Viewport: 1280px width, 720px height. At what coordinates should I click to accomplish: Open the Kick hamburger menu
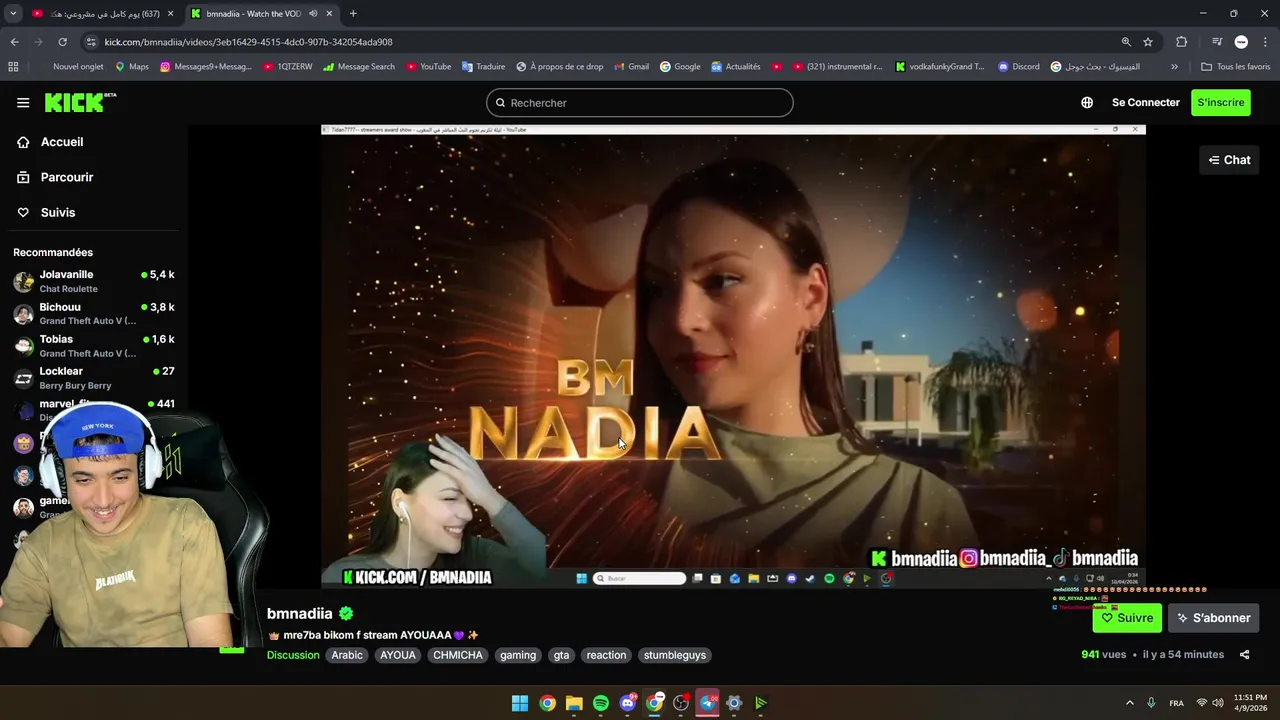point(23,102)
